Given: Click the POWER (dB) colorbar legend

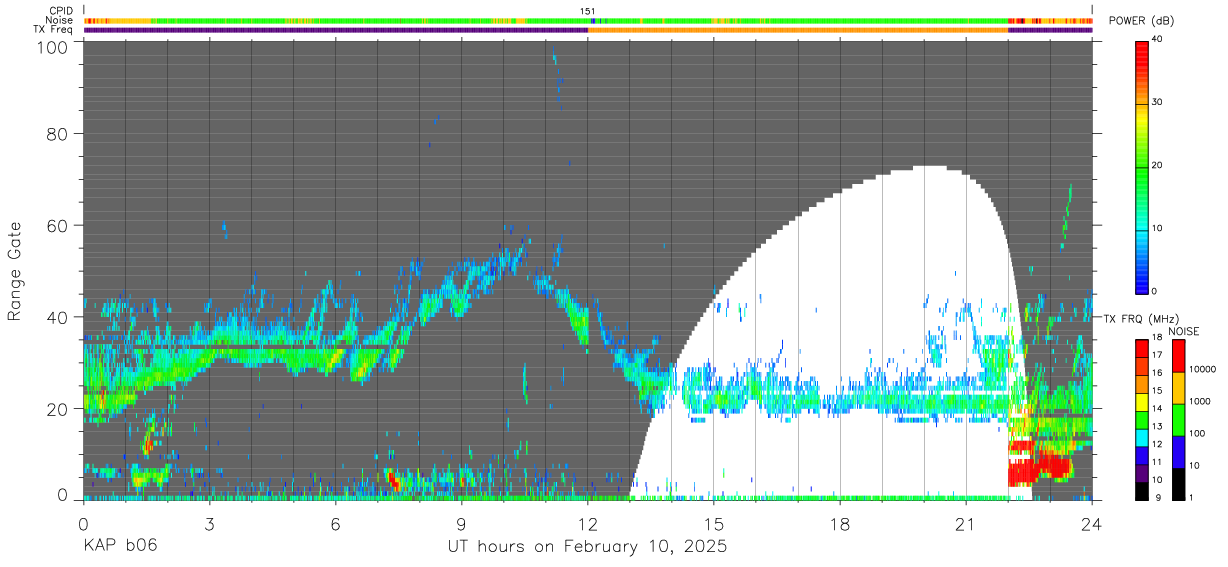Looking at the screenshot, I should tap(1141, 166).
